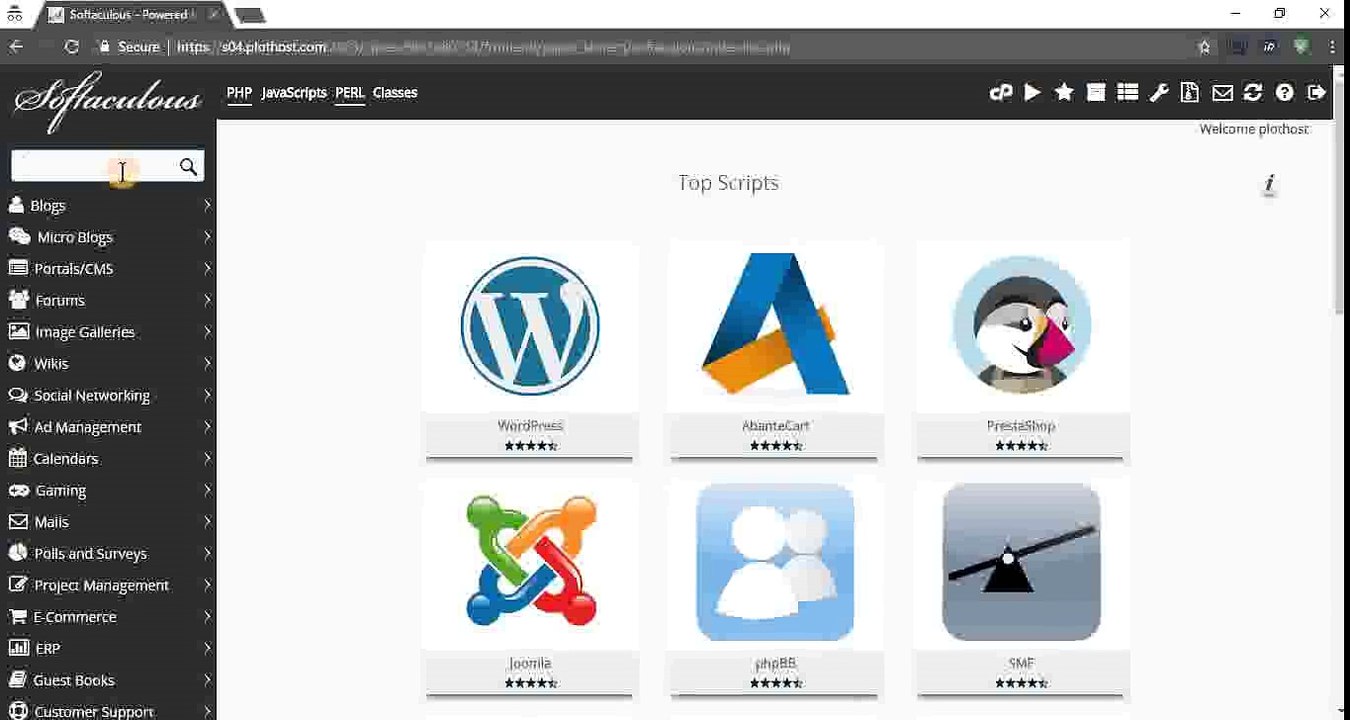
Task: Click the Wikis globe icon
Action: tap(17, 363)
